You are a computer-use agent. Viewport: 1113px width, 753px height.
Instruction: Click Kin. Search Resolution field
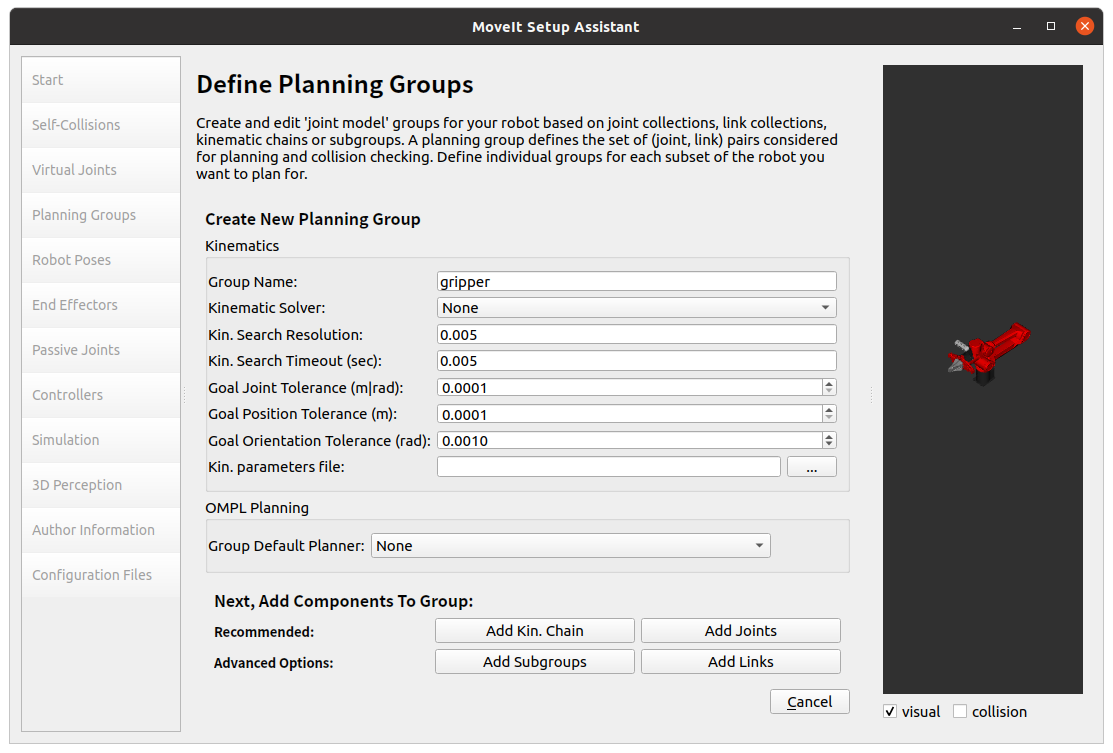(x=637, y=334)
